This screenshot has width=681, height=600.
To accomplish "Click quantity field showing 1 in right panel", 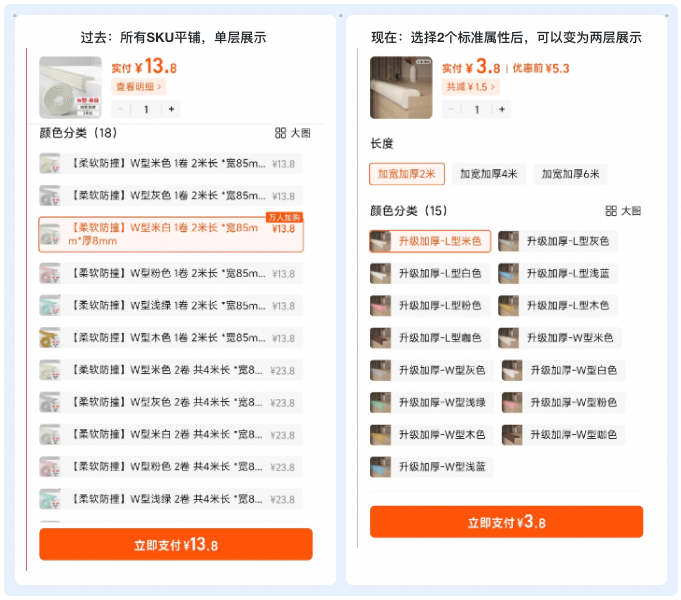I will (x=476, y=109).
